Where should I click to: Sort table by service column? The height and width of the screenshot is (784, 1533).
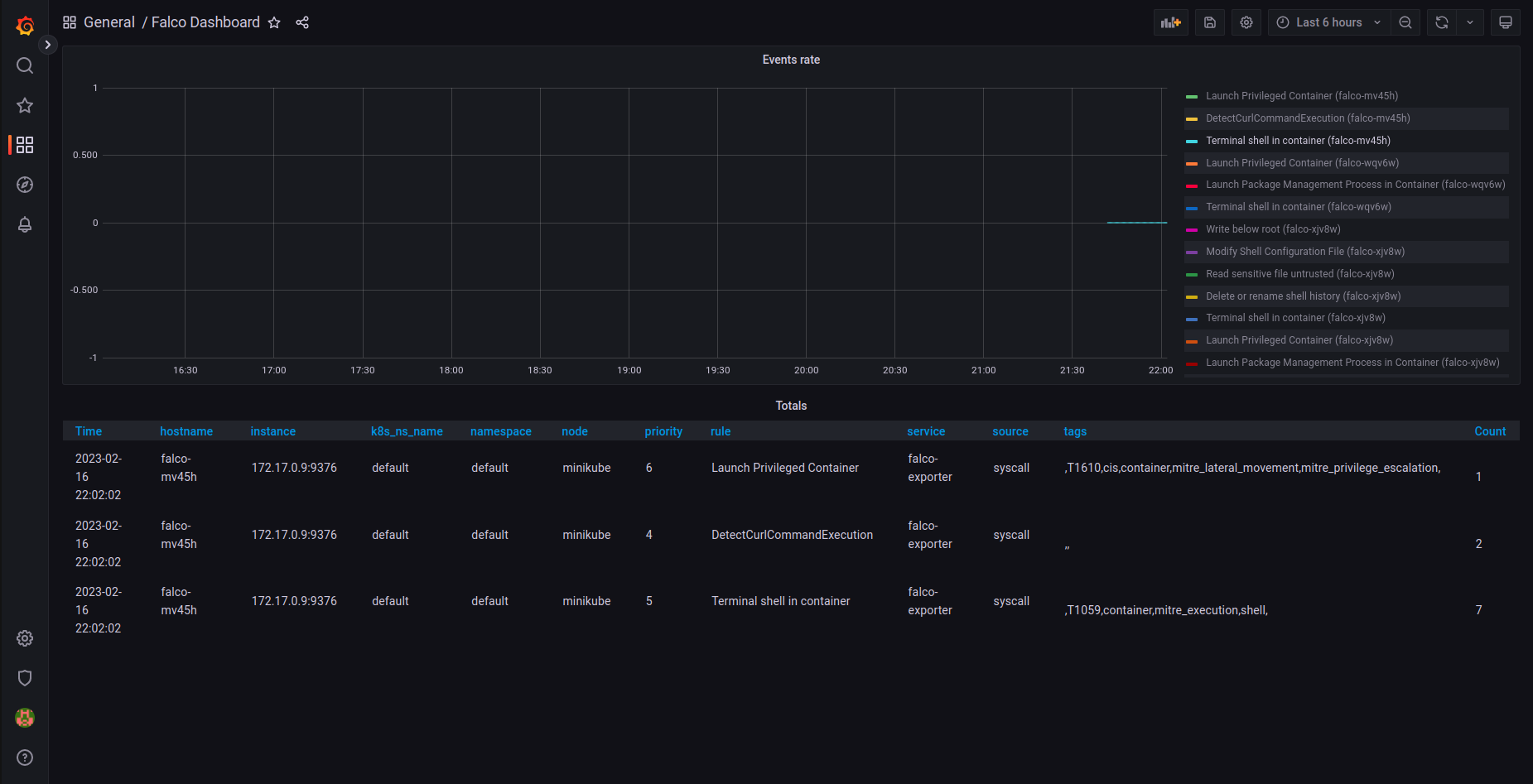click(x=926, y=431)
